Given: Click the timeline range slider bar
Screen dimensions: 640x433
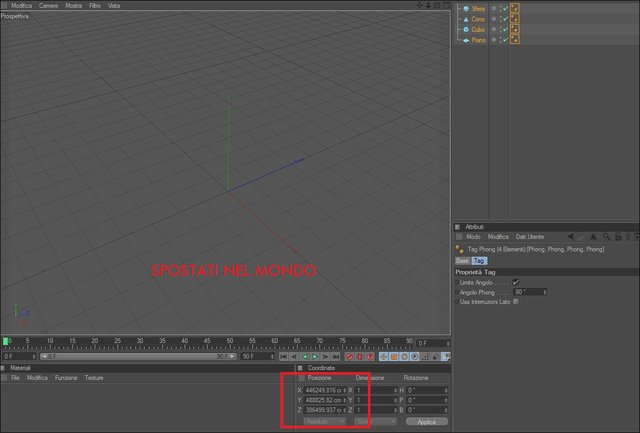Looking at the screenshot, I should [x=138, y=357].
